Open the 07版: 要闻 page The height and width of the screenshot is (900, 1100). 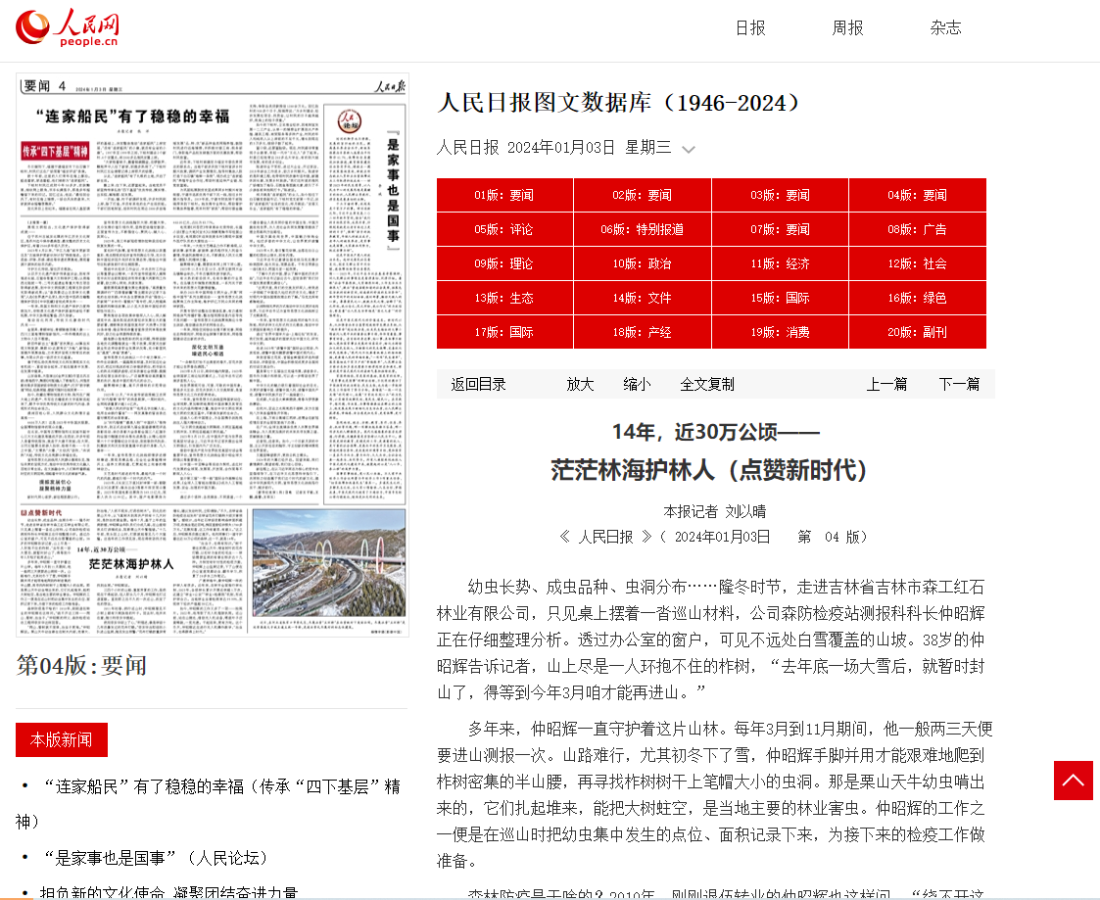[x=779, y=229]
